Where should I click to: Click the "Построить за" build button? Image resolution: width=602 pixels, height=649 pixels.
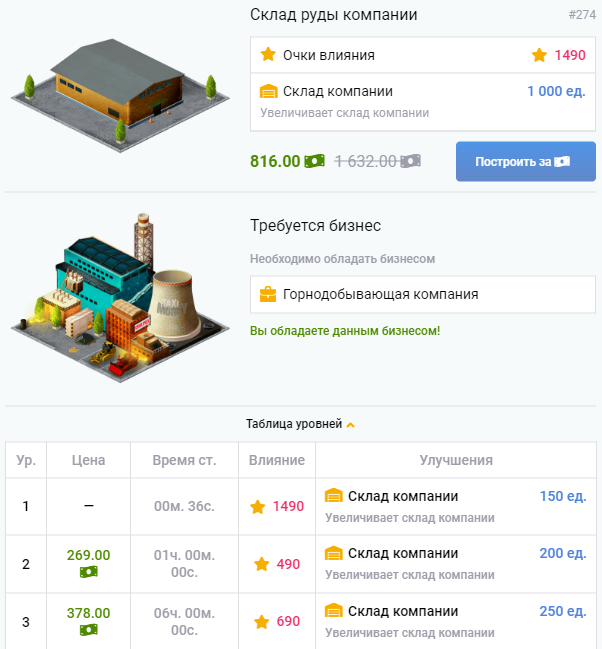pos(525,162)
